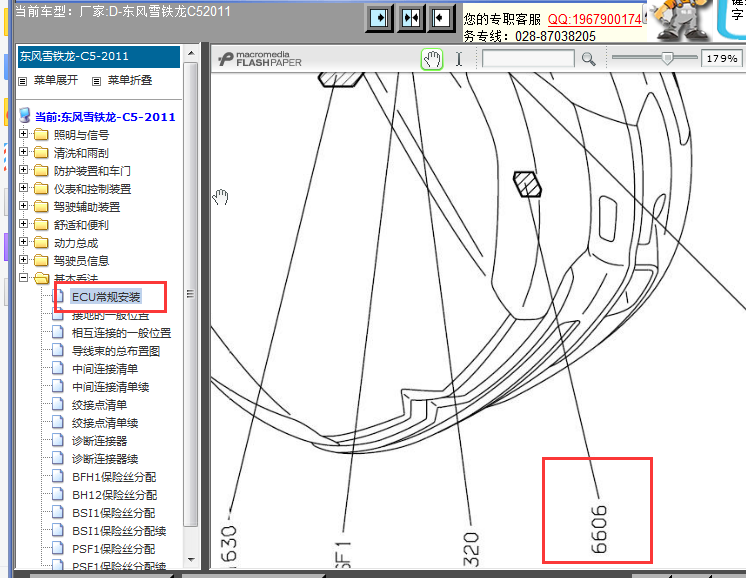Open the 诊断连接器续 document
Image resolution: width=746 pixels, height=578 pixels.
coord(105,459)
